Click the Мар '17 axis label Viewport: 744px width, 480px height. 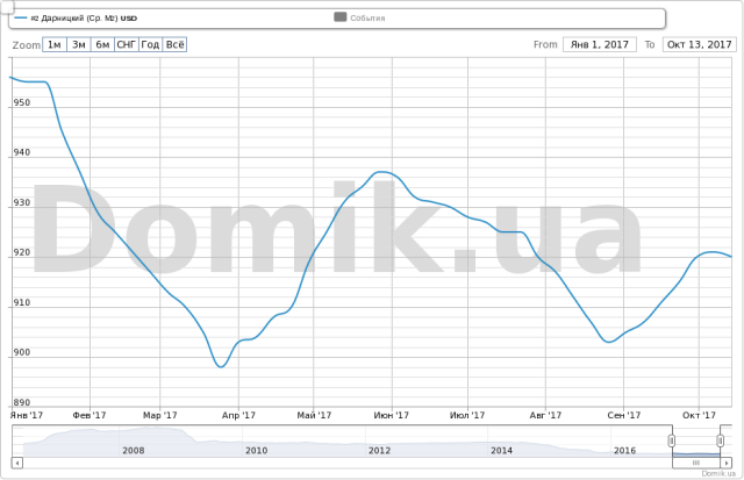click(x=160, y=415)
